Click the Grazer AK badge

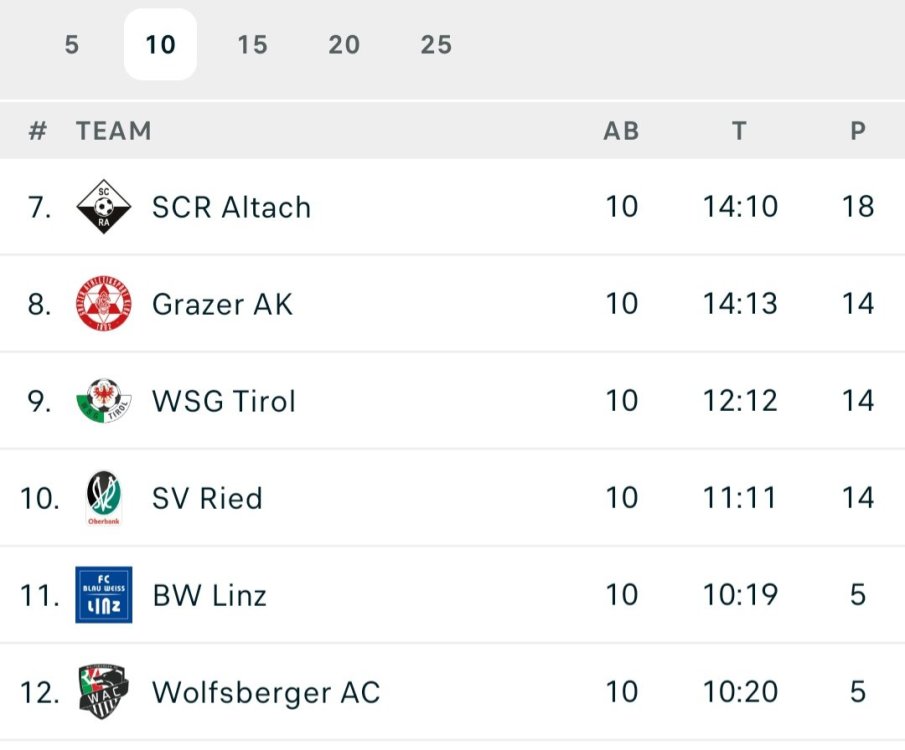pos(103,304)
